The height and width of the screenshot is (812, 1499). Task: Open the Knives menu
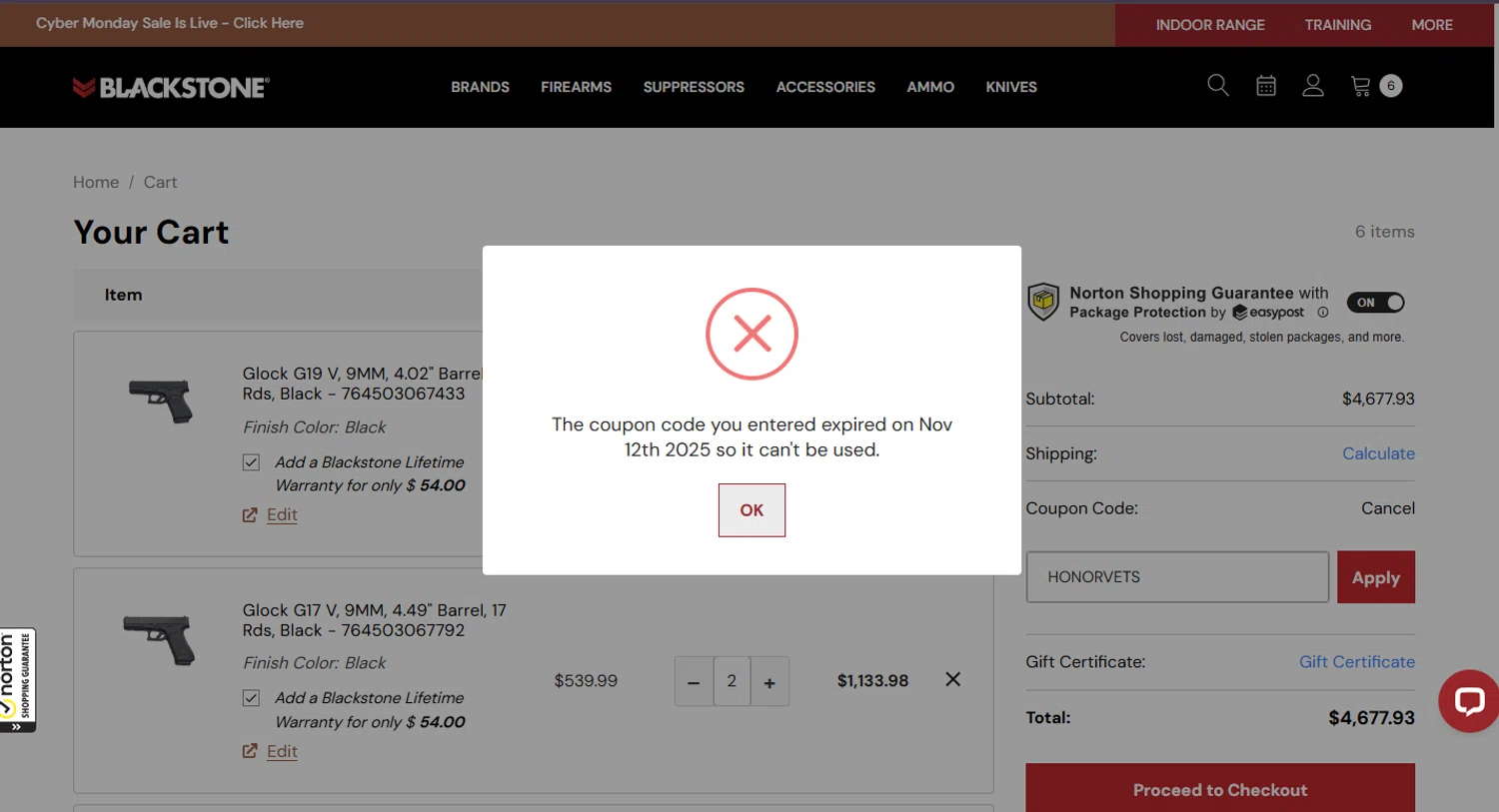(x=1011, y=87)
